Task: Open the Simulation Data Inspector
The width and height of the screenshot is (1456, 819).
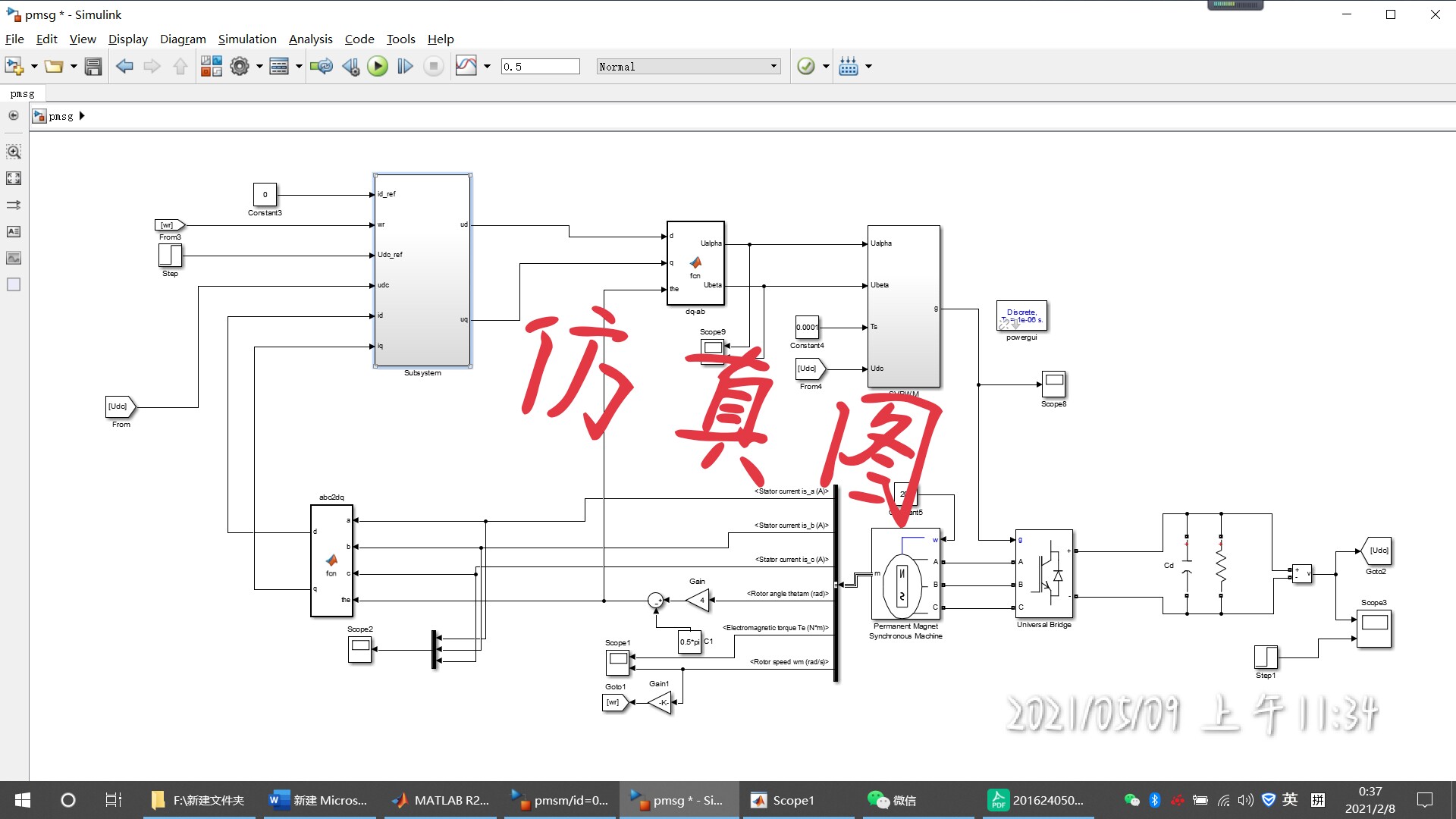Action: [466, 67]
